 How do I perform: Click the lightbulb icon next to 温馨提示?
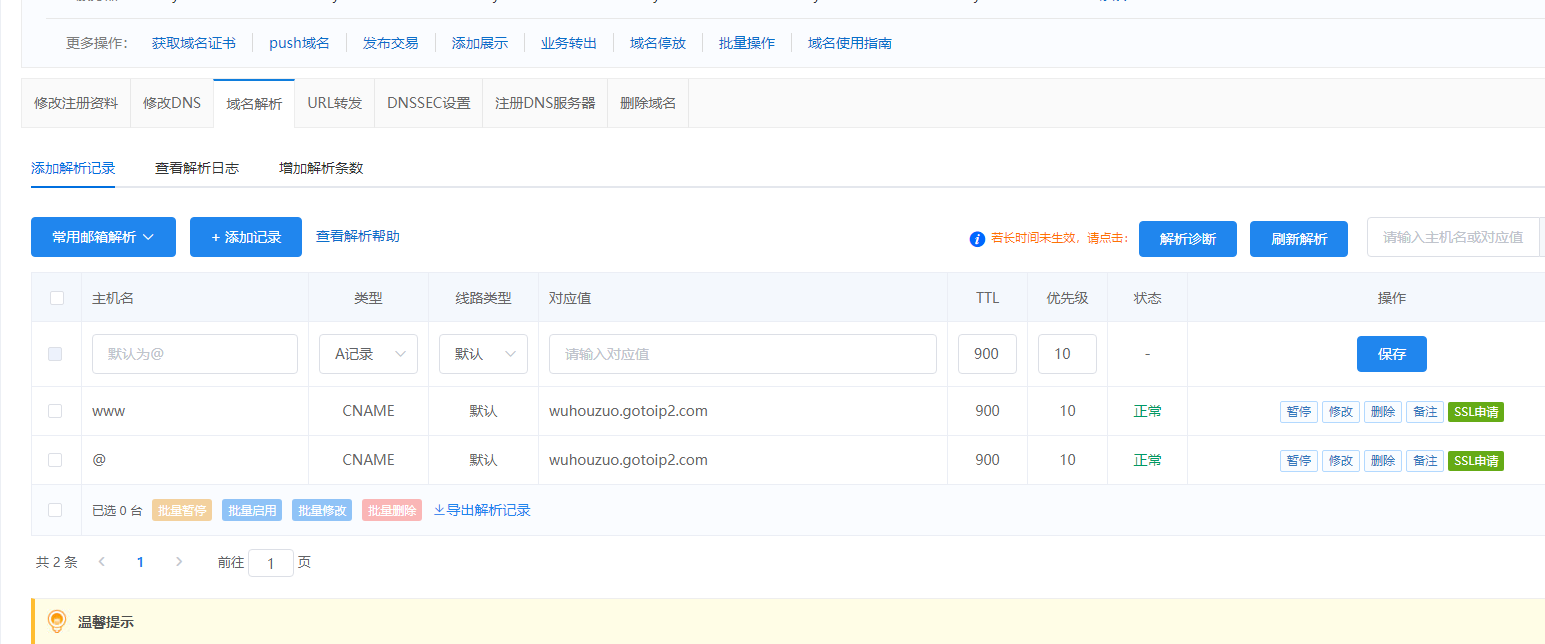(x=57, y=622)
